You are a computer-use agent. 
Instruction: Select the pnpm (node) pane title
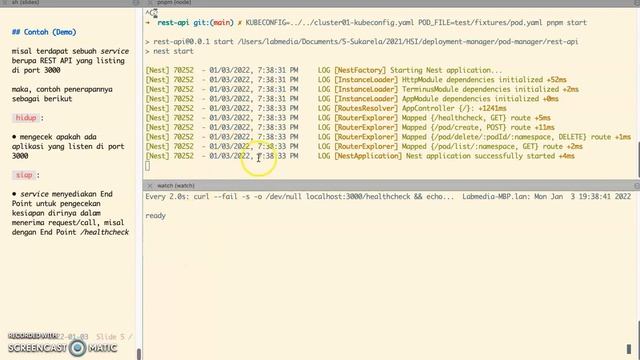click(174, 2)
